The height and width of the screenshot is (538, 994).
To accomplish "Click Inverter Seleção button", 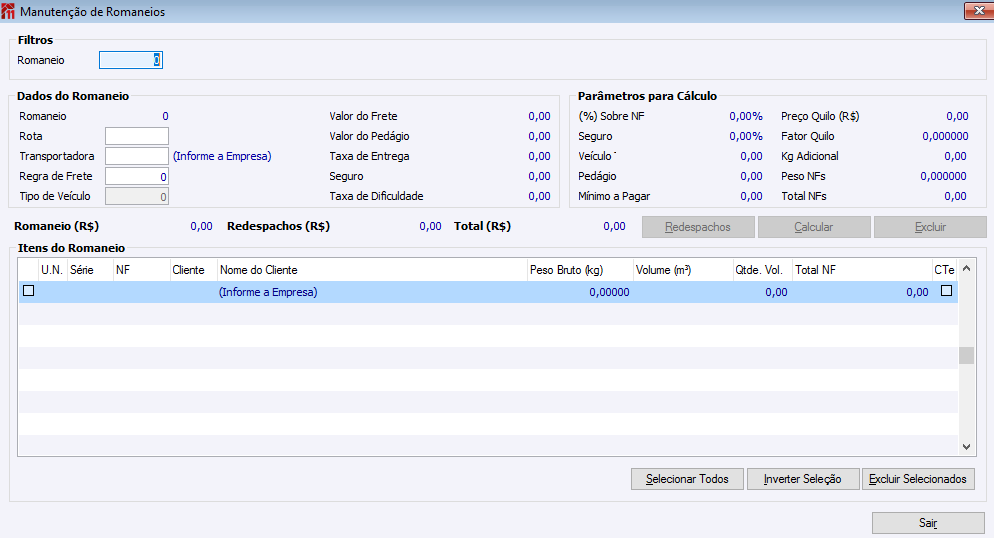I will point(803,479).
